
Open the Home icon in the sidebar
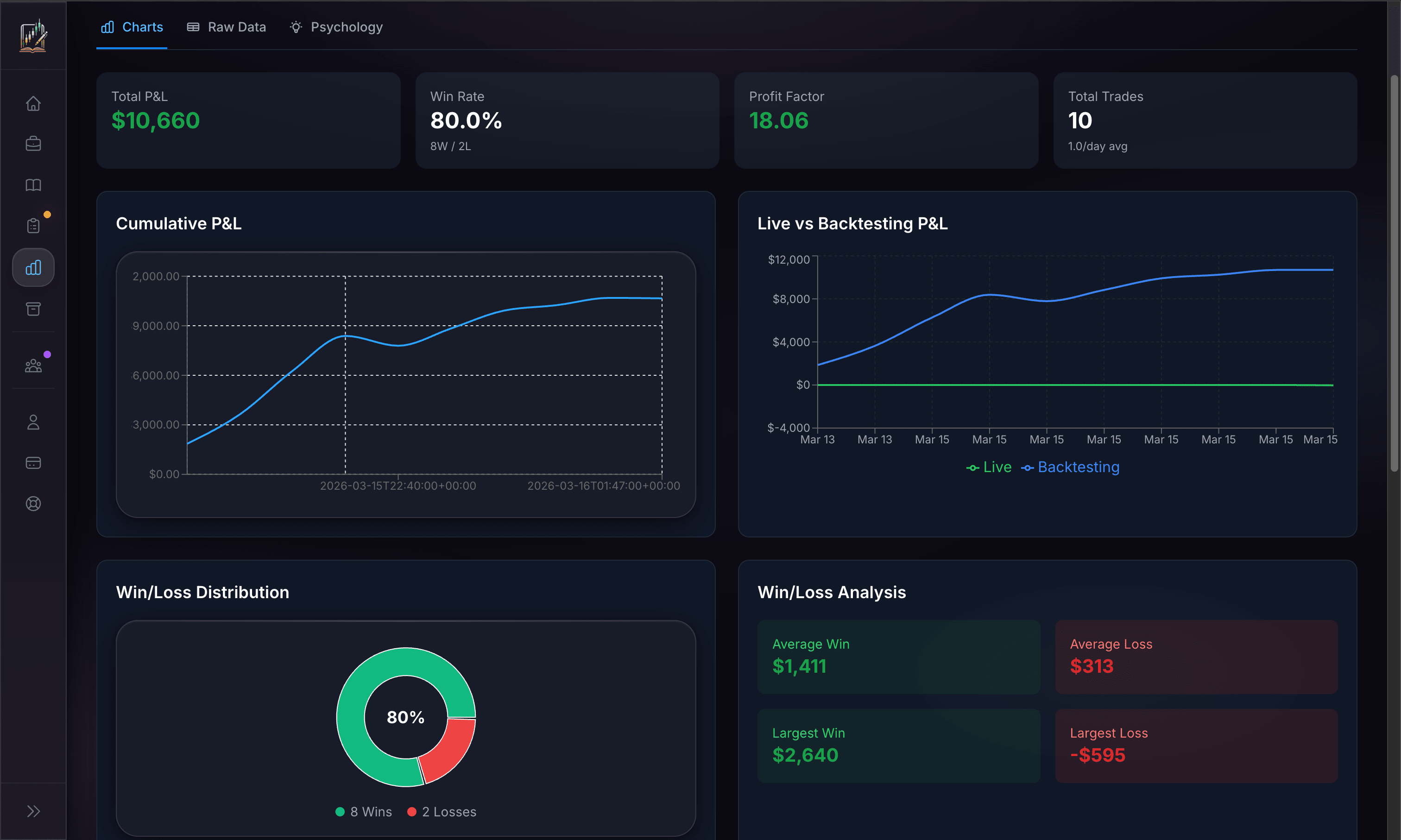pos(33,104)
